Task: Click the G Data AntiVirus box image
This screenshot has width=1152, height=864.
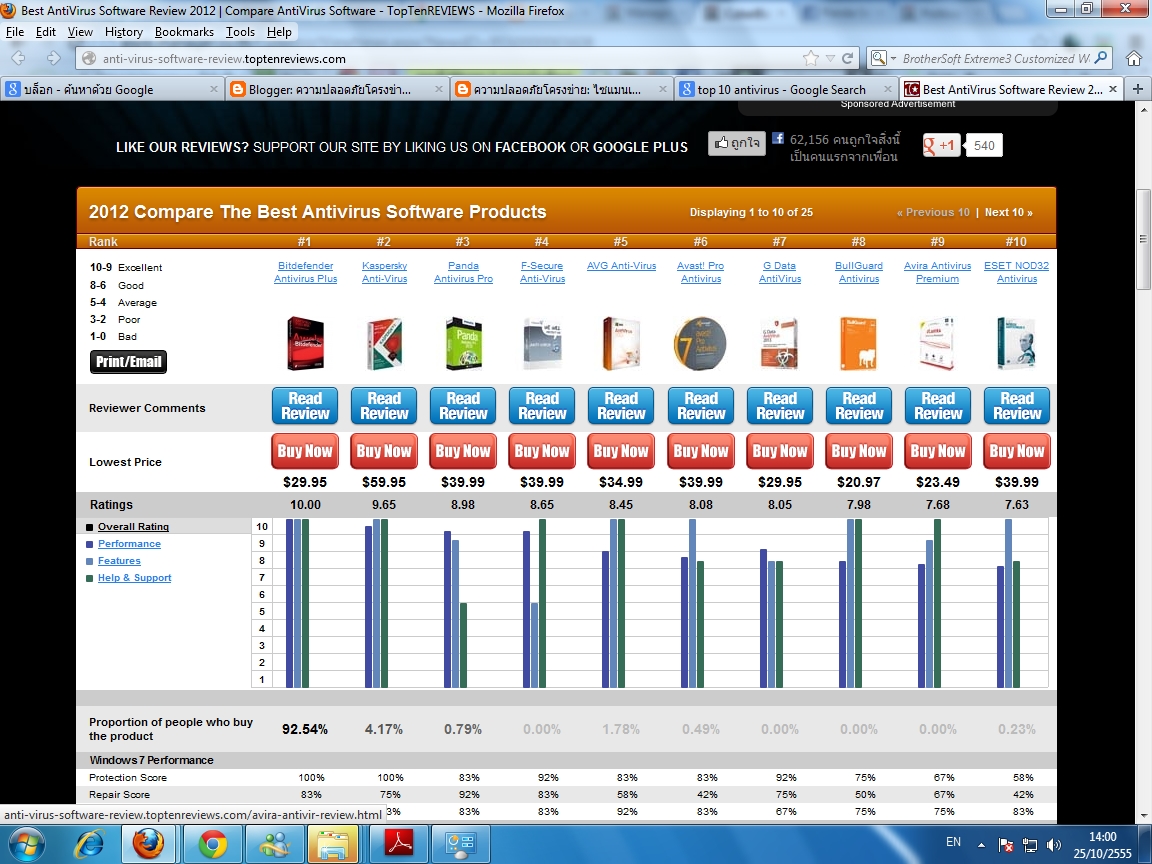Action: click(x=780, y=343)
